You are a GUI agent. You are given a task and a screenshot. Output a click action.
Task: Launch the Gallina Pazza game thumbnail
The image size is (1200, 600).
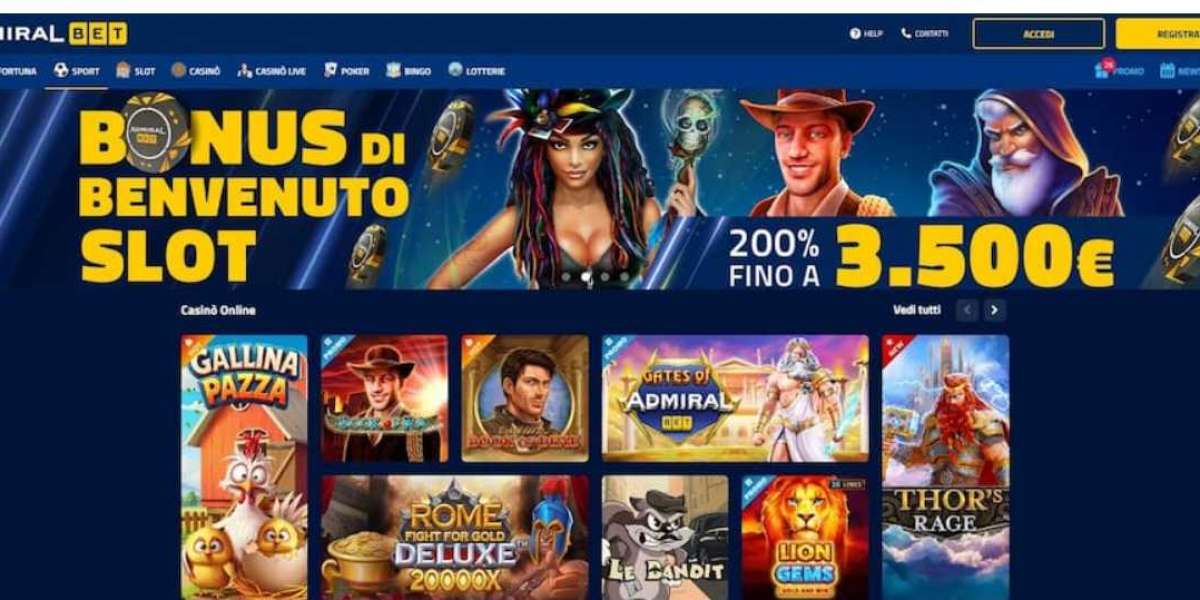point(244,467)
